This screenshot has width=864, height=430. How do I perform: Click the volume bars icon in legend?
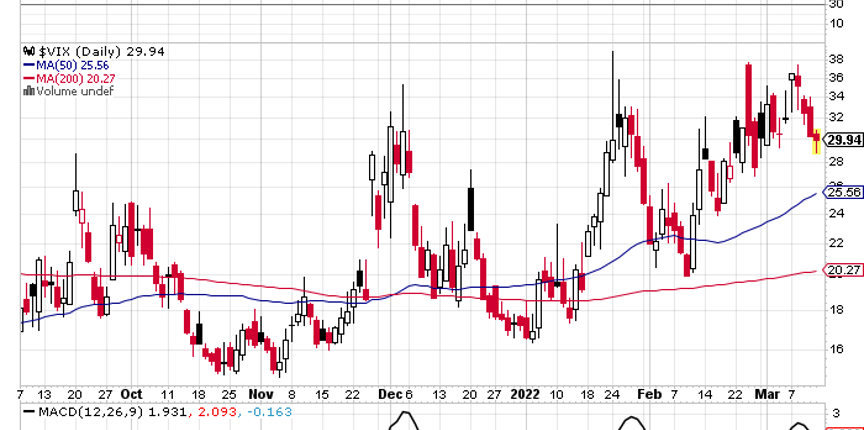[x=28, y=91]
